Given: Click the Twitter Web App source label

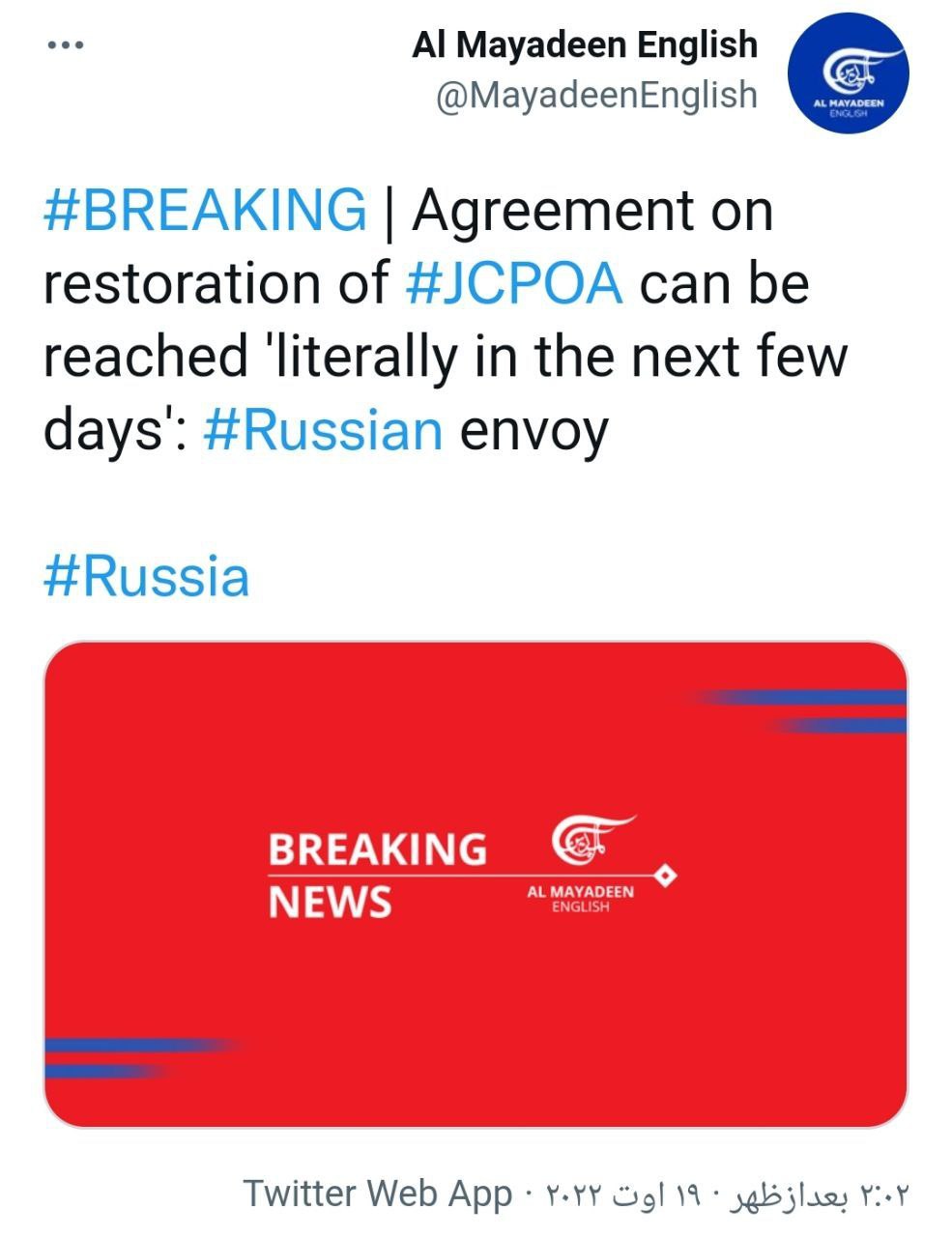Looking at the screenshot, I should 377,1194.
